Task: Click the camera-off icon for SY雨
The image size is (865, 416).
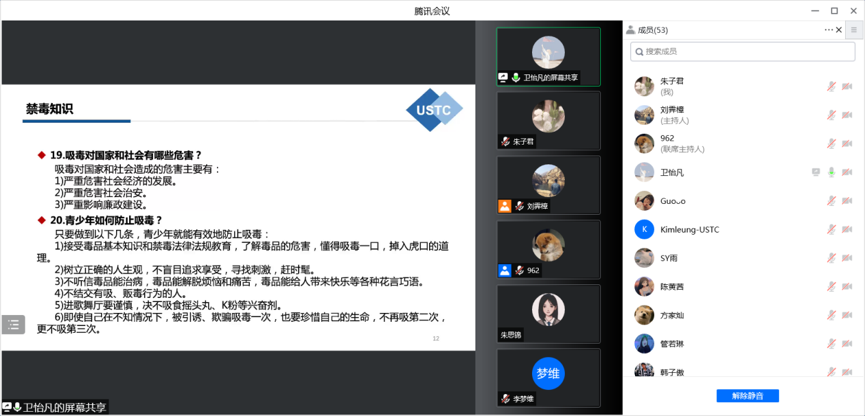Action: (847, 258)
